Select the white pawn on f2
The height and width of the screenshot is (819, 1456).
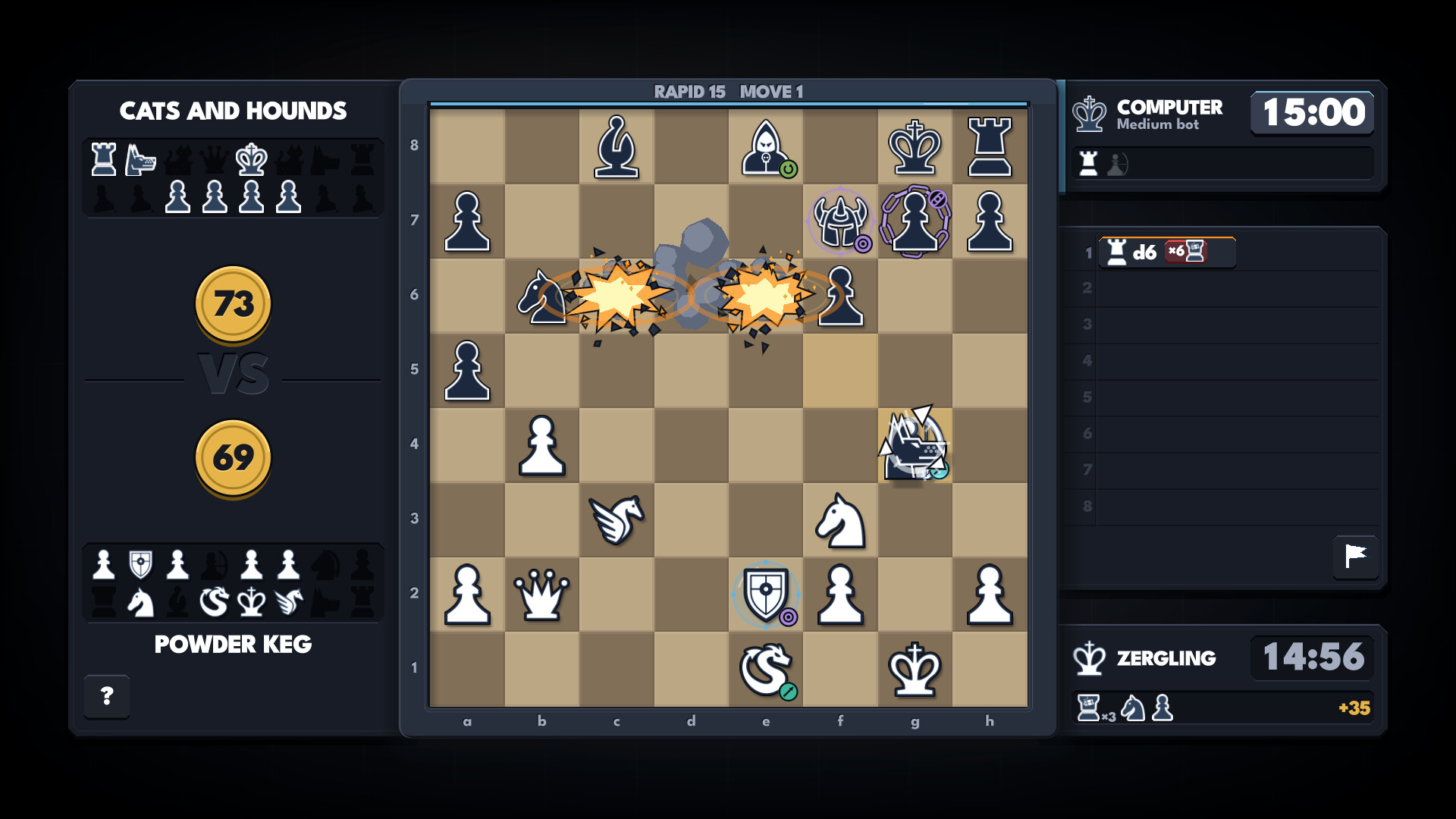coord(840,595)
